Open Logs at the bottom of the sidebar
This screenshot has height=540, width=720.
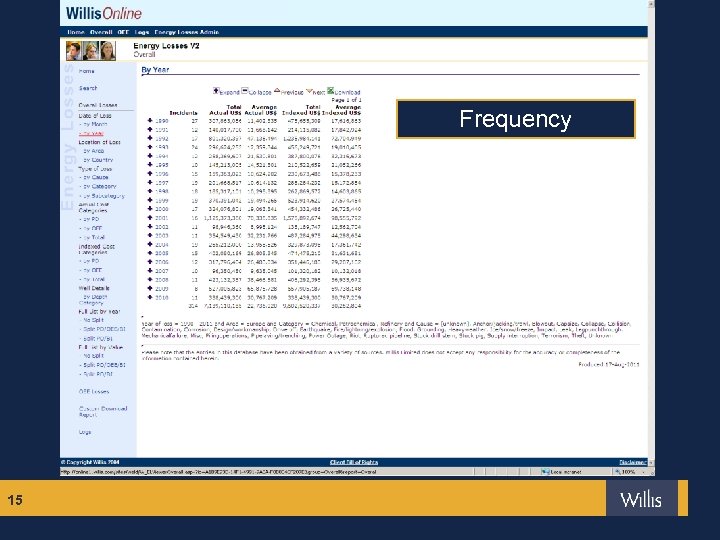[x=85, y=432]
